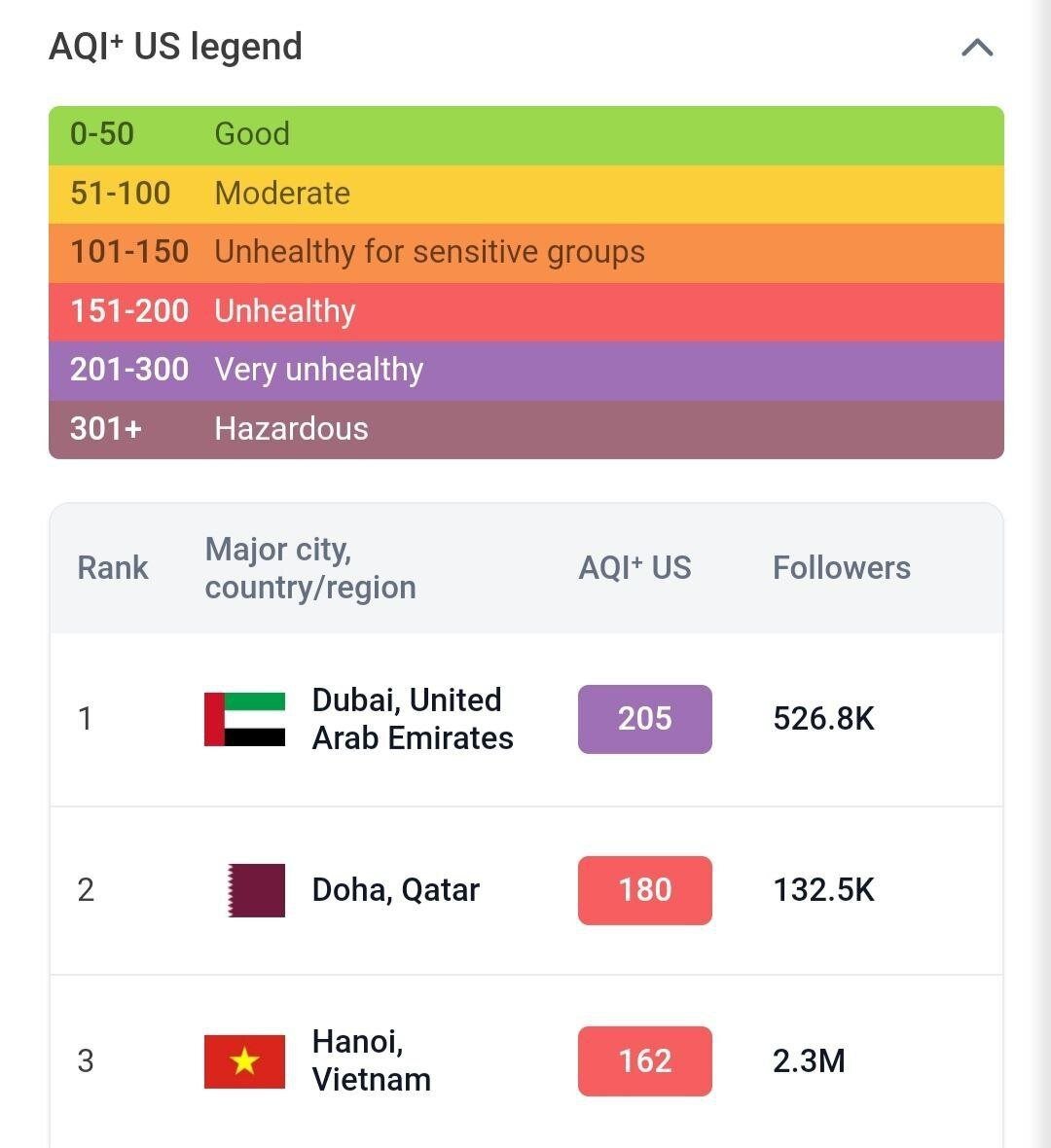This screenshot has height=1148, width=1051.
Task: Collapse the AQI+ US legend section
Action: pyautogui.click(x=977, y=48)
